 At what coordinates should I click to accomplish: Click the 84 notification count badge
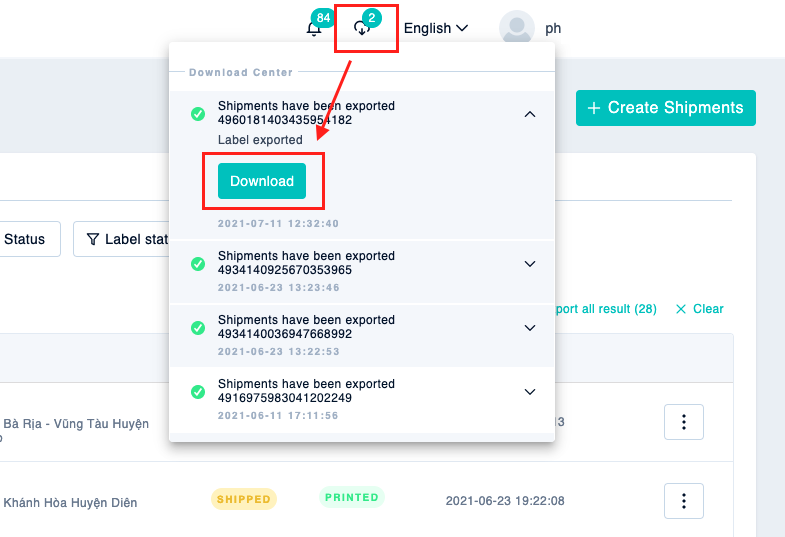pyautogui.click(x=323, y=18)
